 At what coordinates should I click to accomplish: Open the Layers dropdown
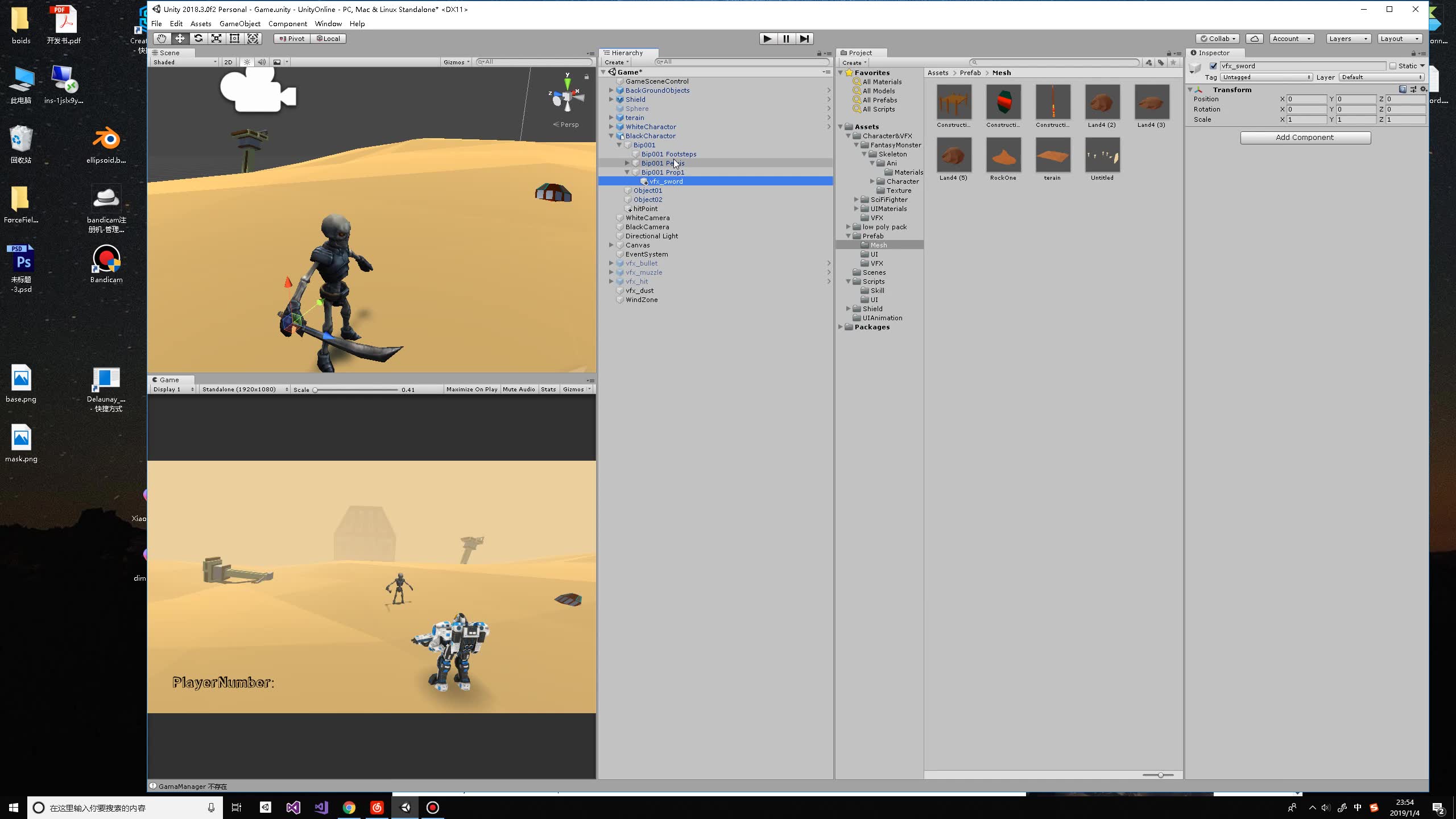[1348, 39]
